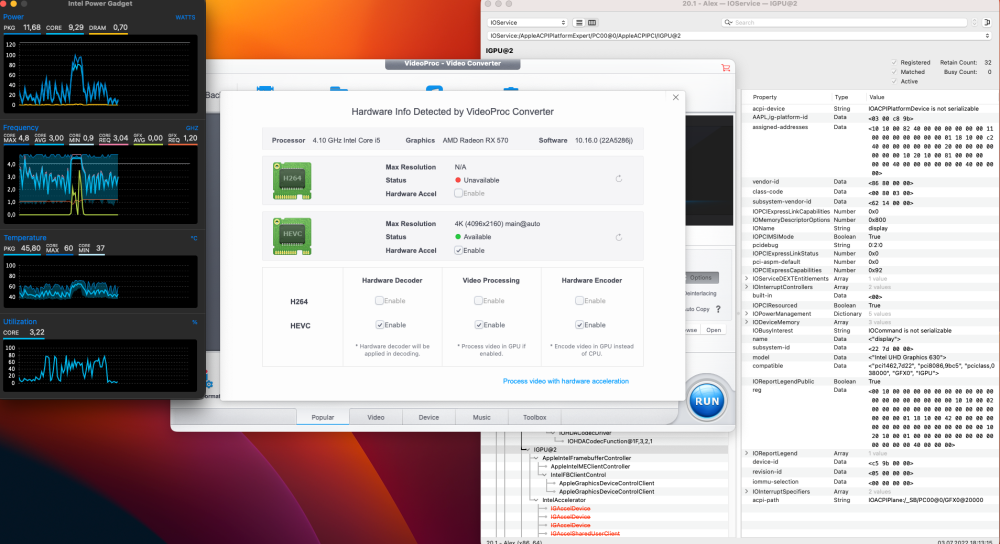Select the model property row
The width and height of the screenshot is (1000, 544).
coord(869,357)
